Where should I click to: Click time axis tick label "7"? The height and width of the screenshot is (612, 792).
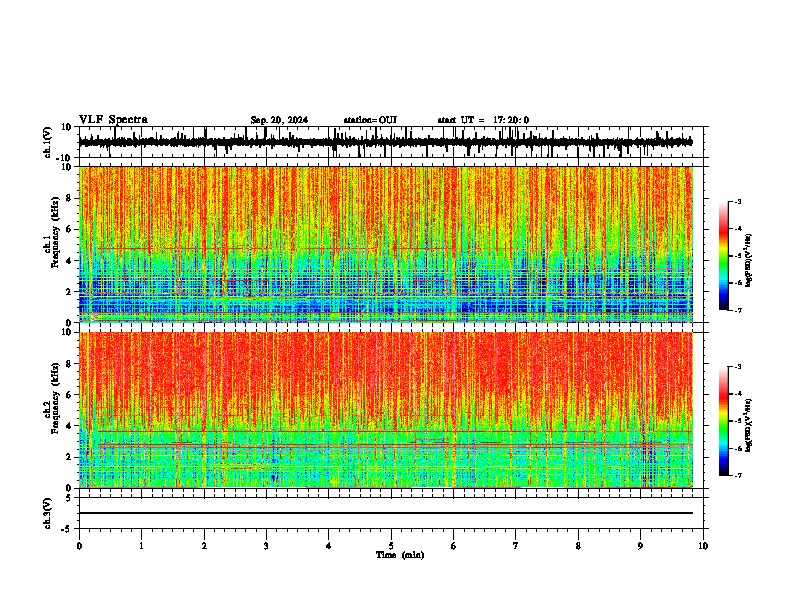pyautogui.click(x=516, y=546)
